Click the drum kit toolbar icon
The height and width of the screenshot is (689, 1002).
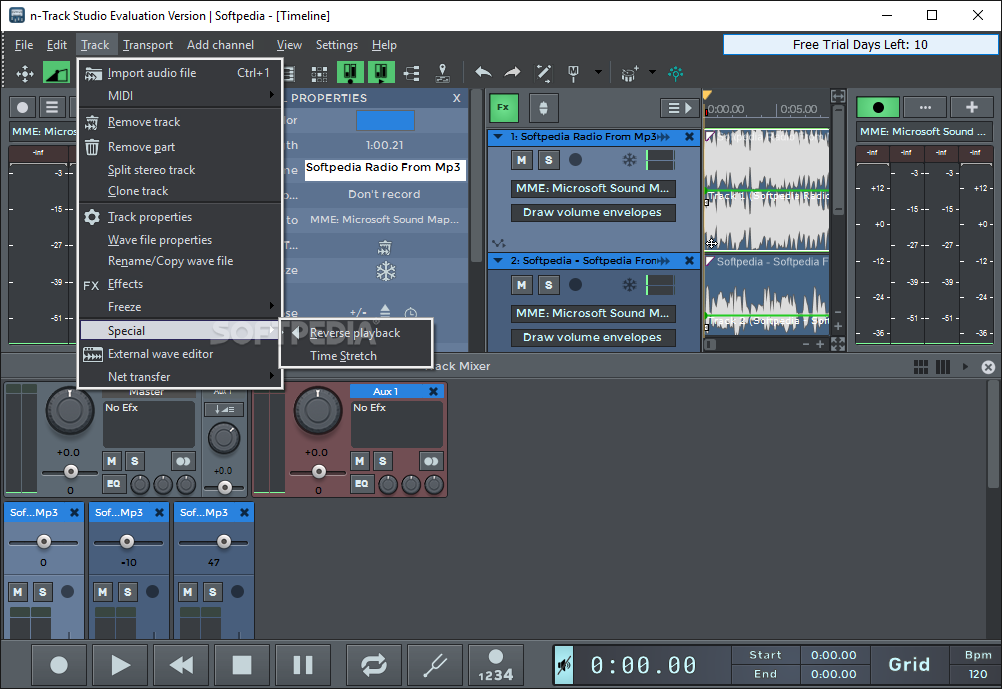pyautogui.click(x=629, y=74)
